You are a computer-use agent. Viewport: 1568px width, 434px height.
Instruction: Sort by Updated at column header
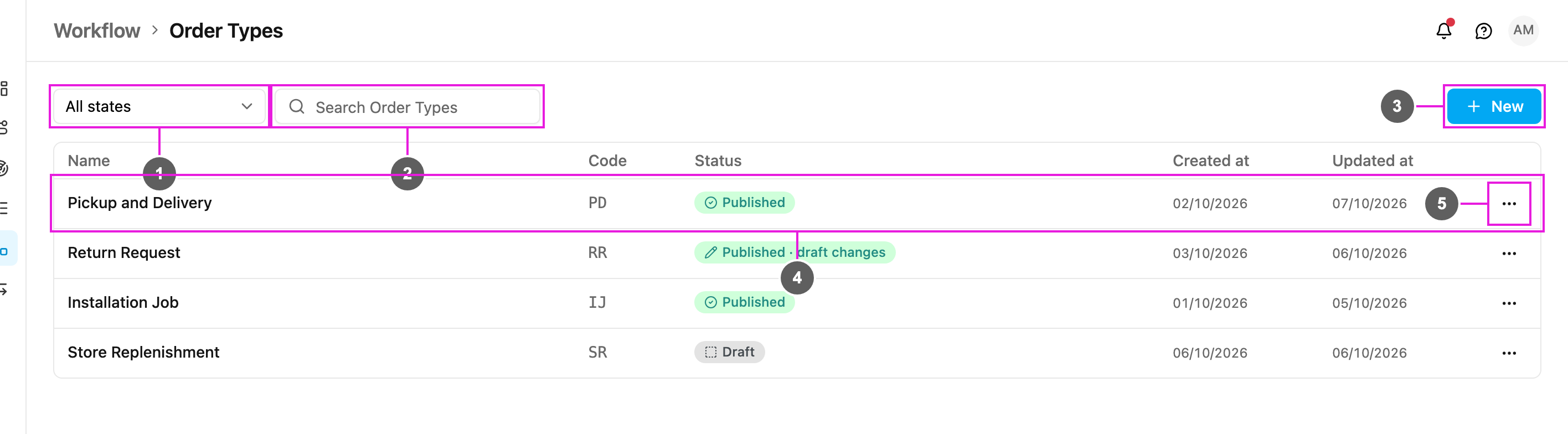tap(1372, 161)
